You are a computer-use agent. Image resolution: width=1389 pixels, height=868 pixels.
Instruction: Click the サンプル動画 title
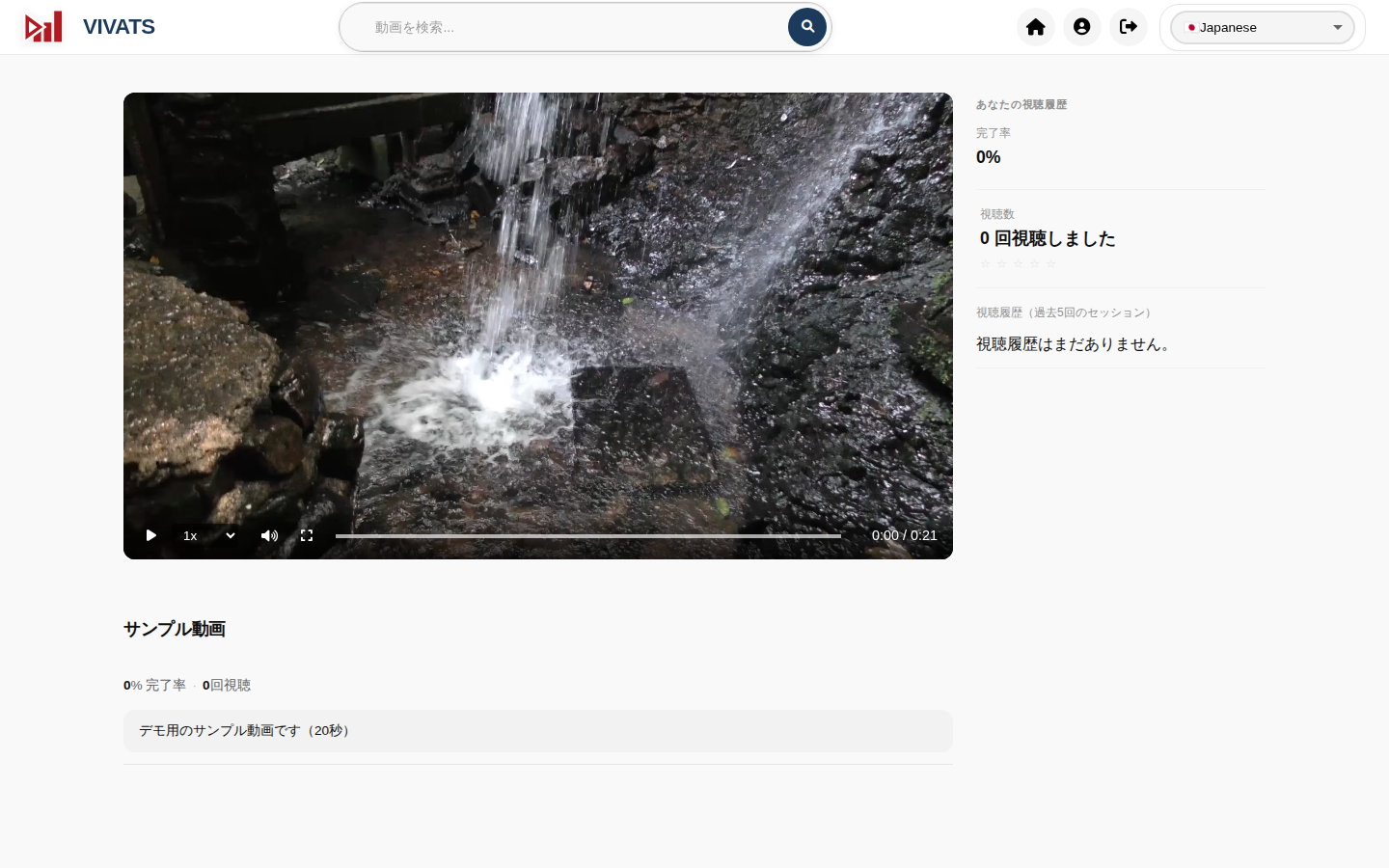click(x=175, y=629)
